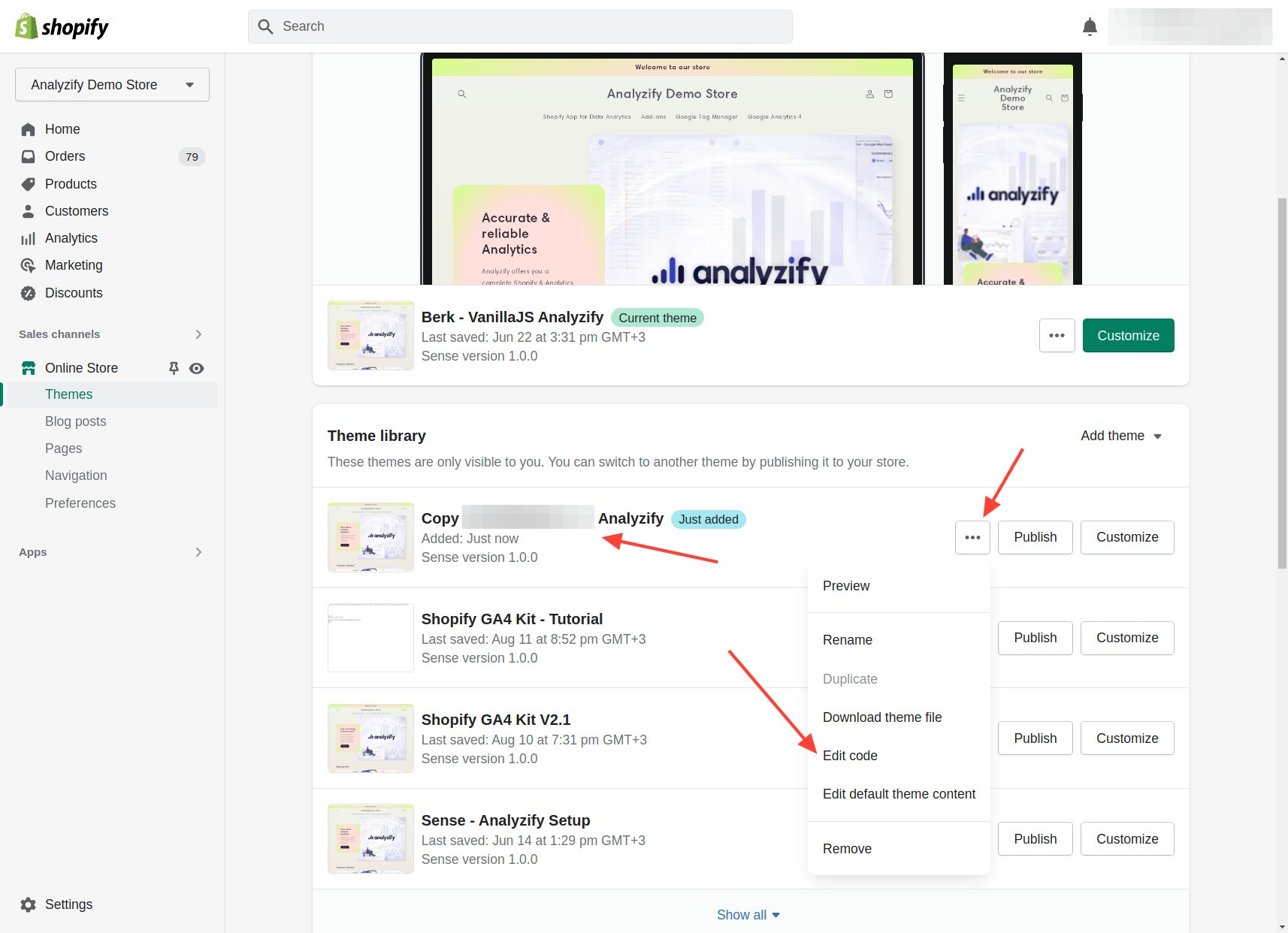Choose Download theme file from the menu
Screen dimensions: 1288x933
(x=882, y=717)
